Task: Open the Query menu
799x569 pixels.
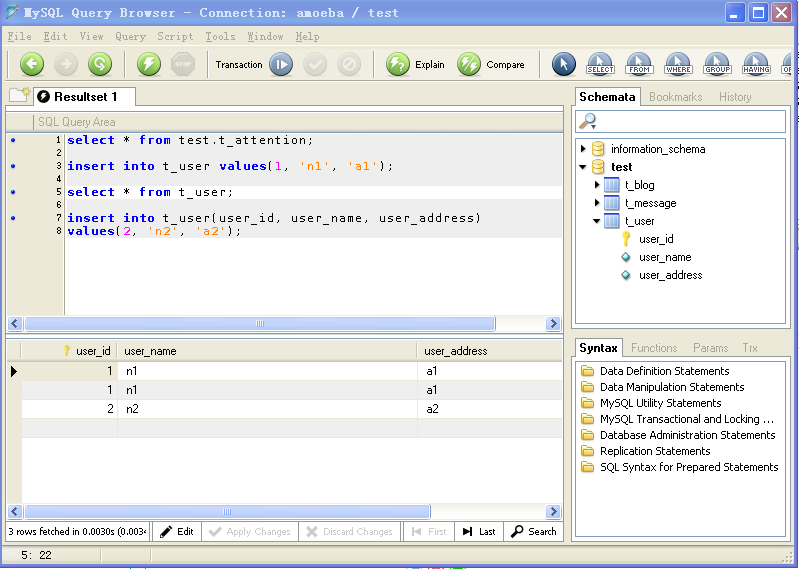Action: point(130,37)
